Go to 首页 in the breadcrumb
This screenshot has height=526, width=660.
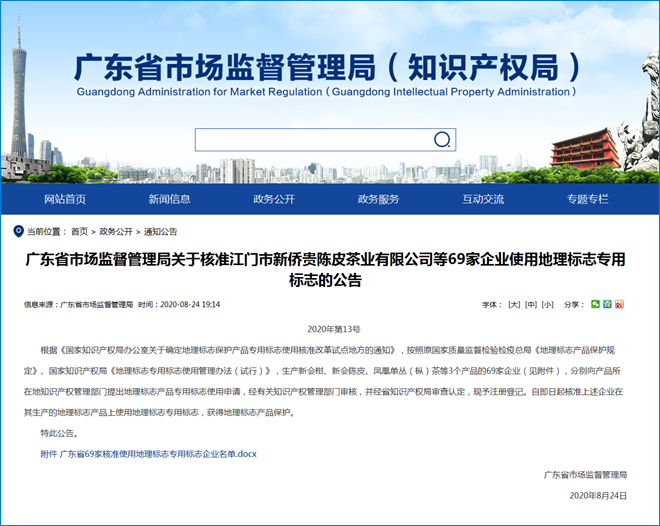[x=80, y=231]
